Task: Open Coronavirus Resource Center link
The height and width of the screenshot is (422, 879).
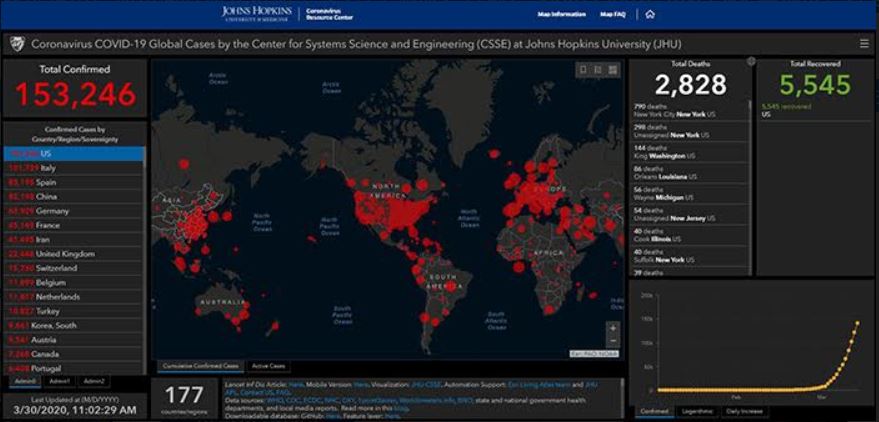Action: (330, 14)
